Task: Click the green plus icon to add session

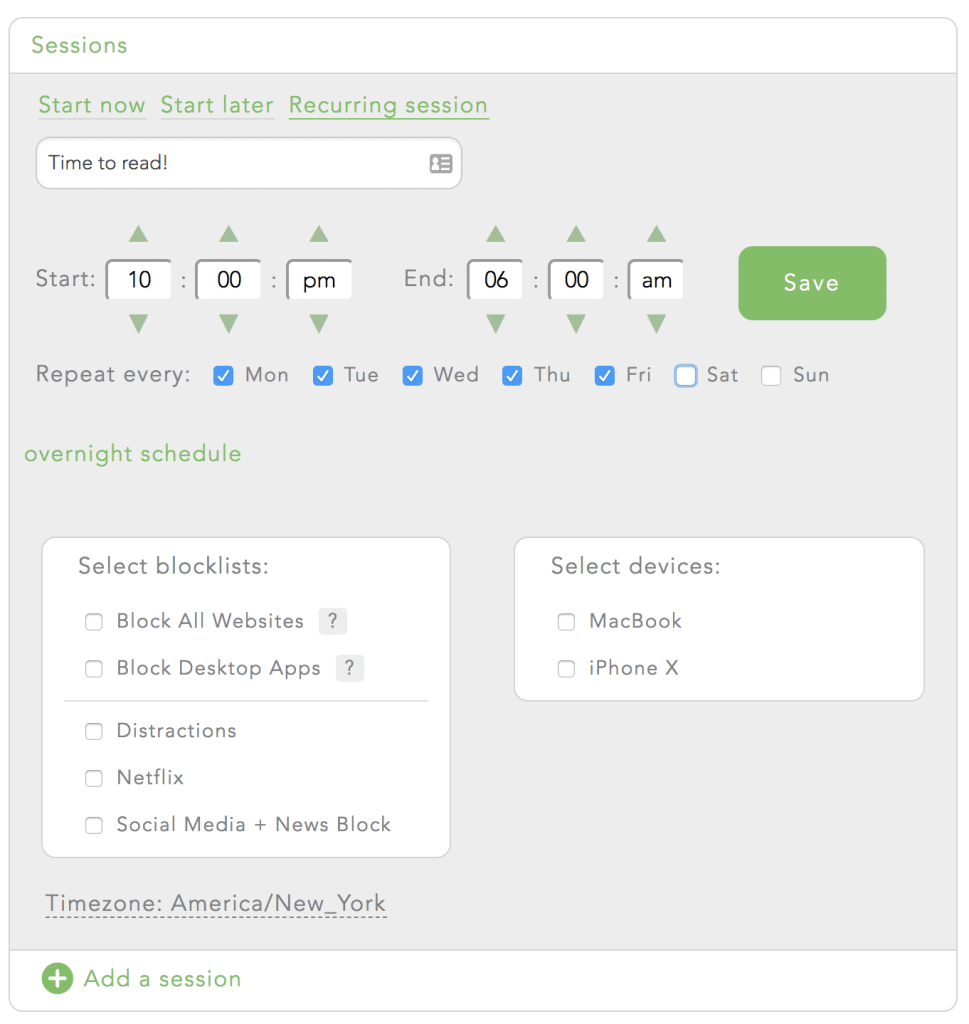Action: pyautogui.click(x=57, y=978)
